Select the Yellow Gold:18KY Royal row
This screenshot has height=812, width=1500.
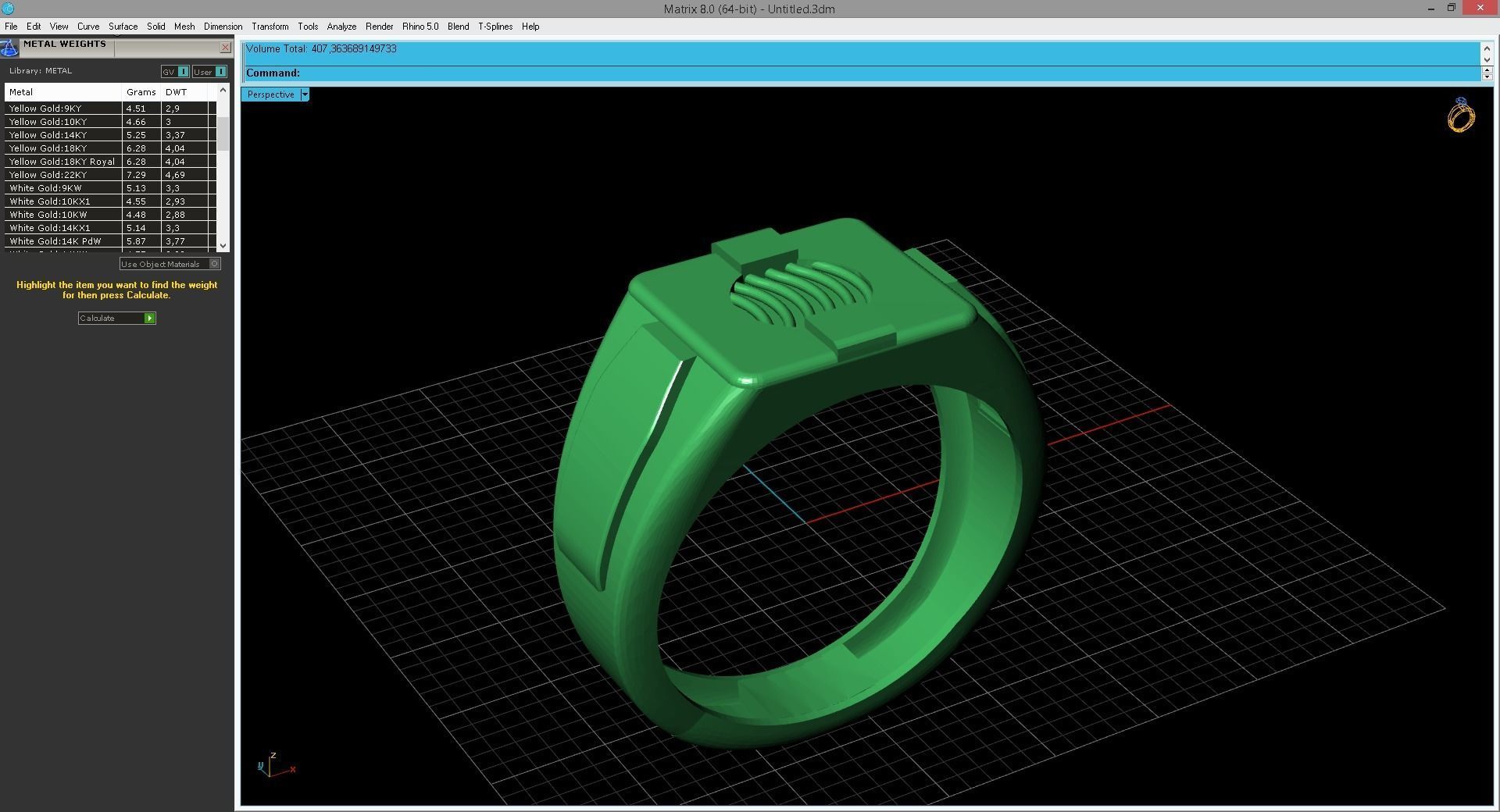pos(110,162)
